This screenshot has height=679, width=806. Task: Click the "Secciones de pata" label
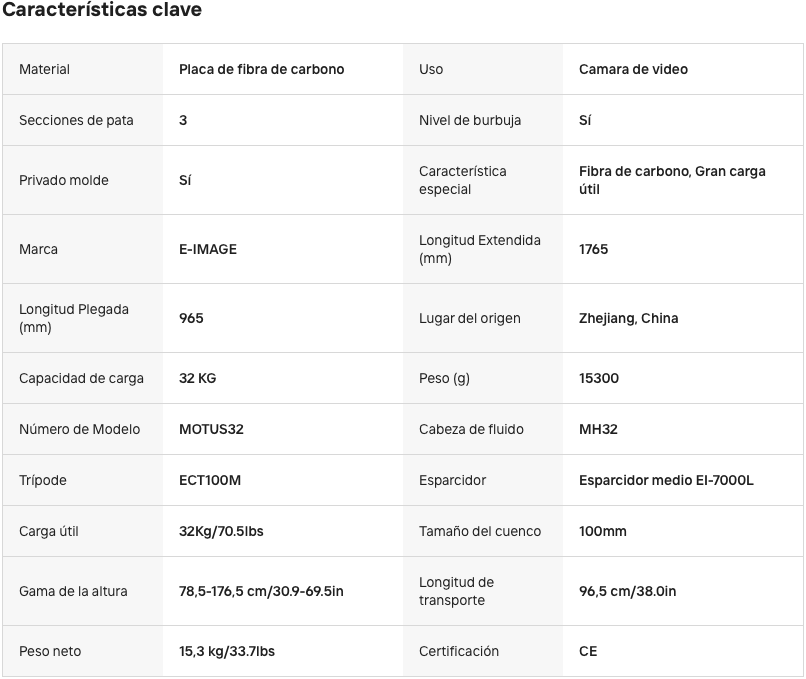76,120
